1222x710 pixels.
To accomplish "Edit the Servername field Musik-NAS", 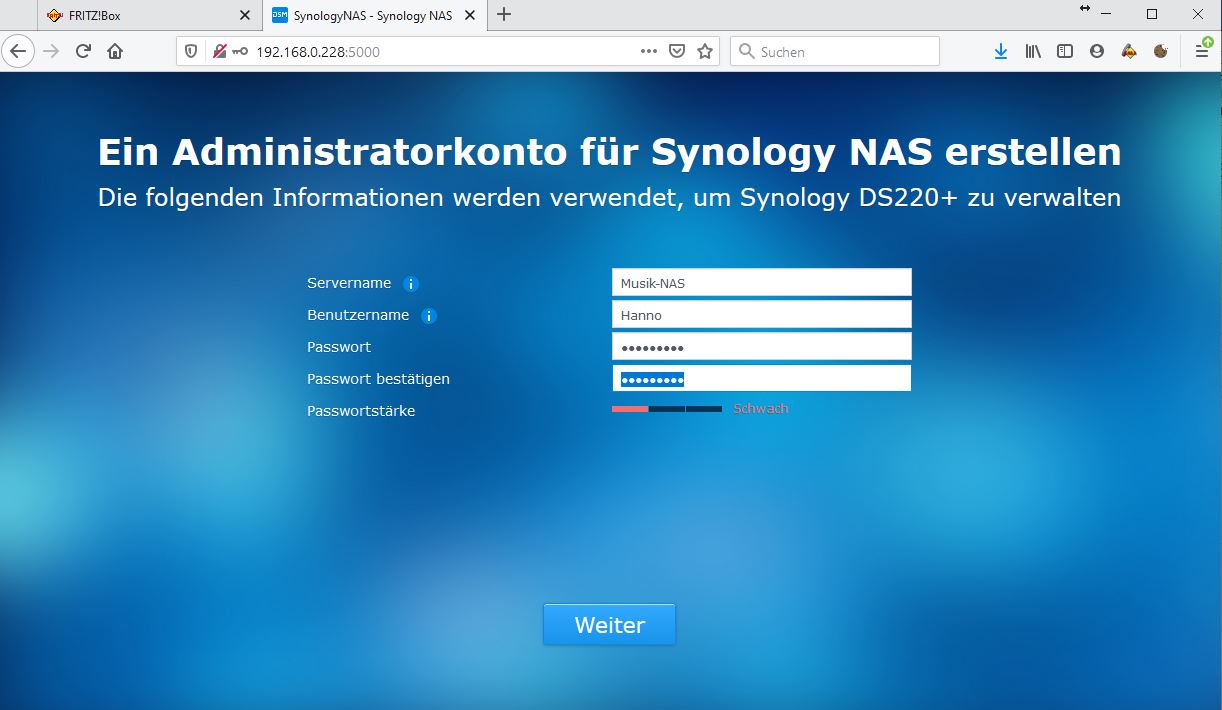I will pyautogui.click(x=762, y=283).
